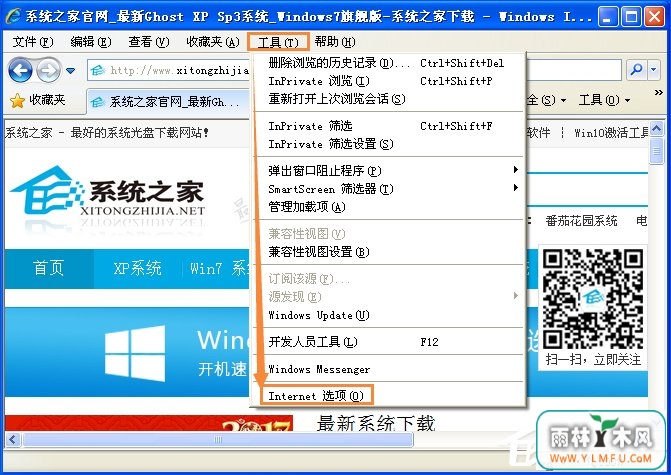
Task: Click the address bar page icon
Action: coord(98,70)
